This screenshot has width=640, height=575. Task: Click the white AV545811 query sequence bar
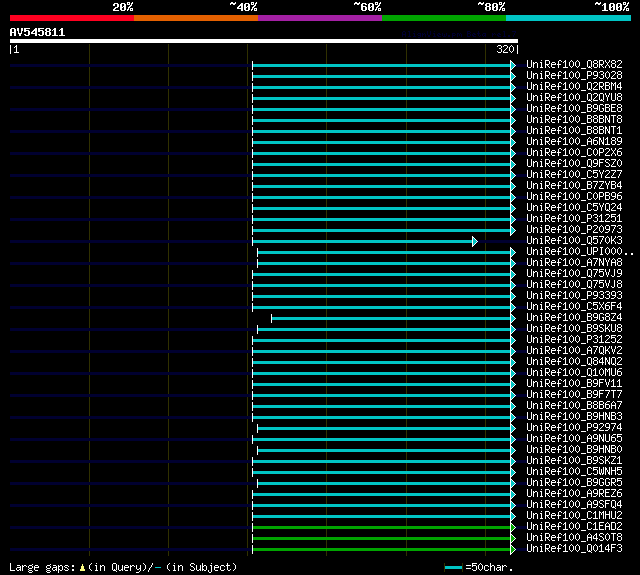264,41
